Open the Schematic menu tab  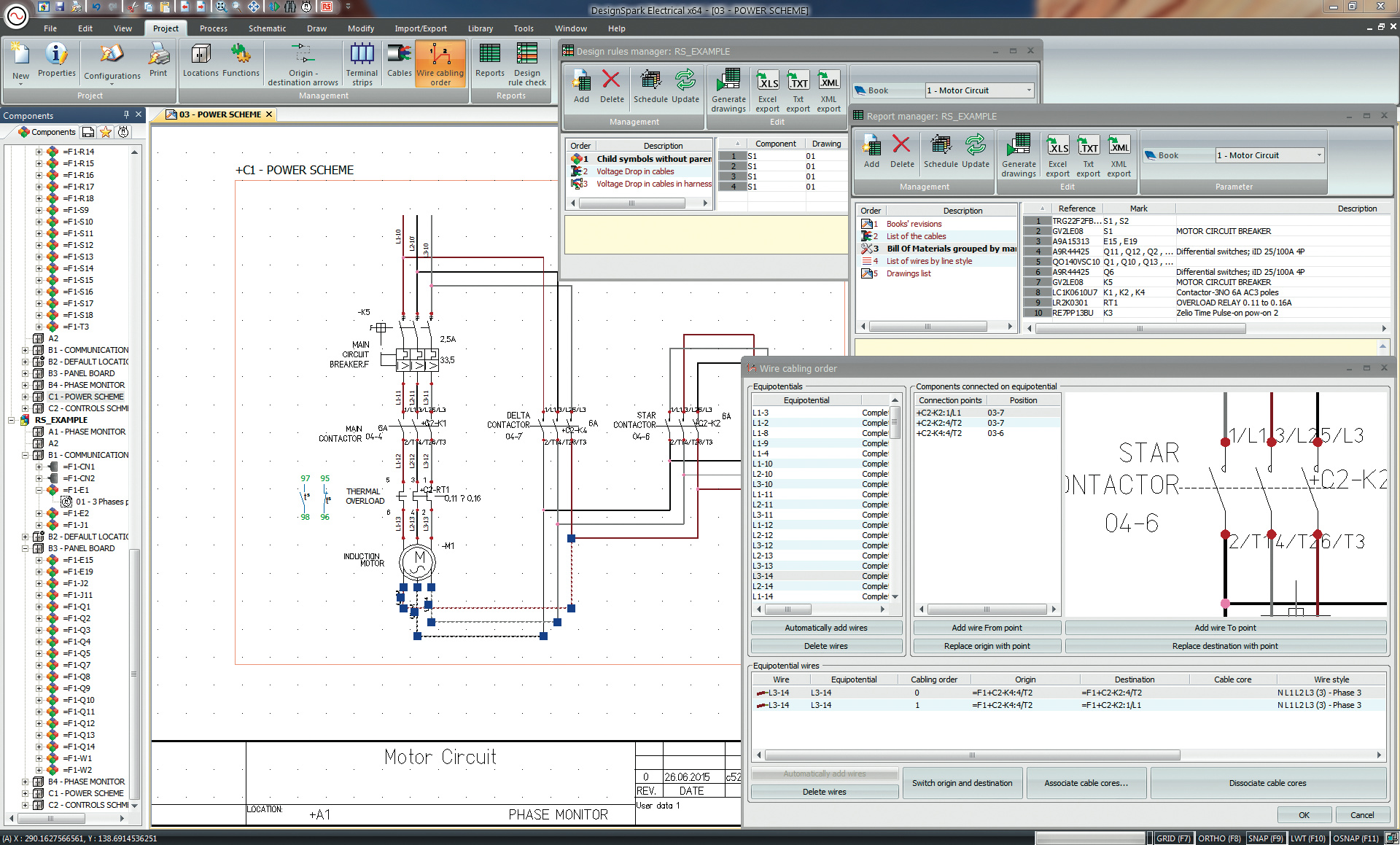coord(267,28)
